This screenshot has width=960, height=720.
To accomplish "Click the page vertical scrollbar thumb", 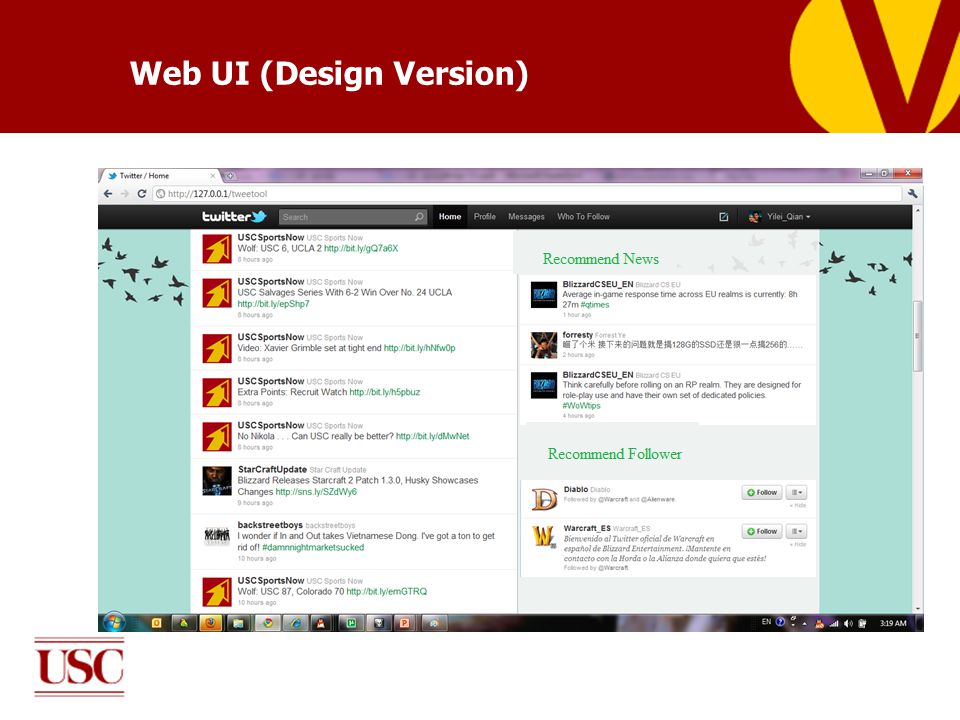I will pos(917,336).
